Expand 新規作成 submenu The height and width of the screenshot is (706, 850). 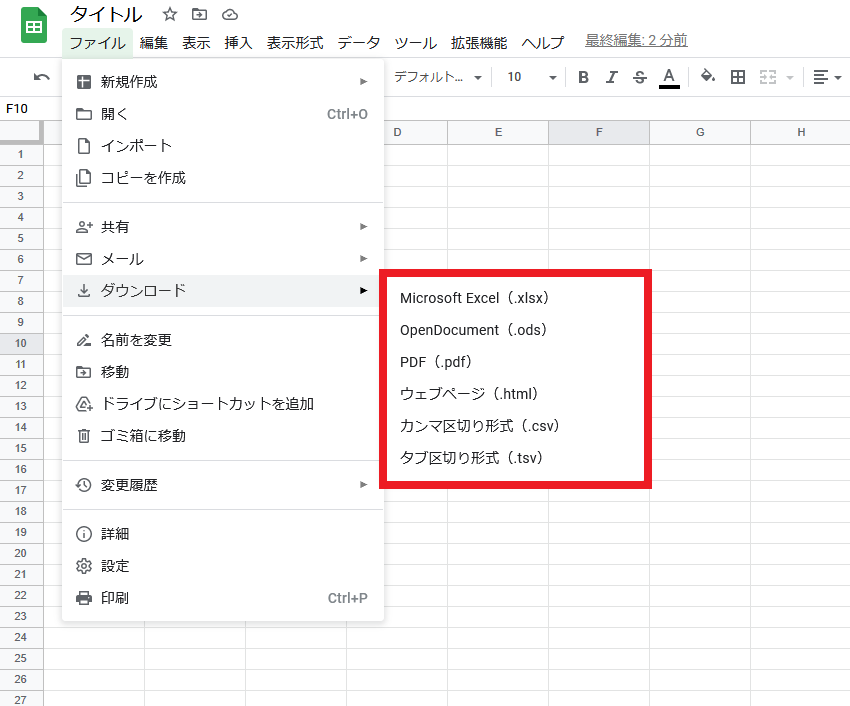223,82
